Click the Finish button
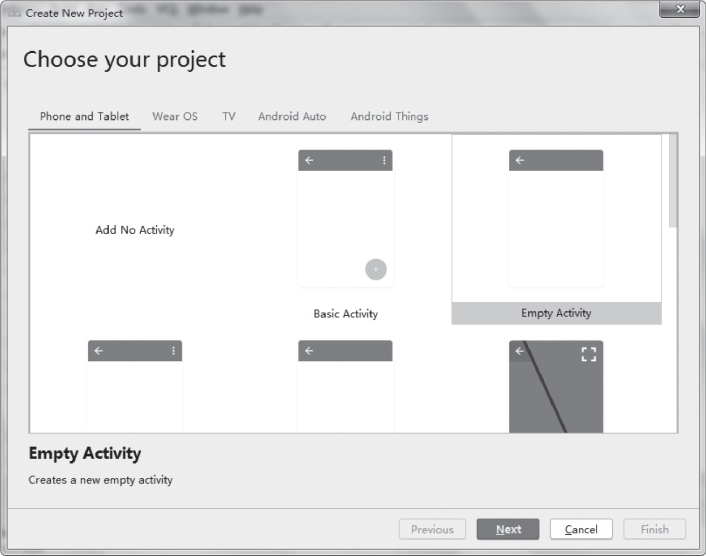 [655, 529]
